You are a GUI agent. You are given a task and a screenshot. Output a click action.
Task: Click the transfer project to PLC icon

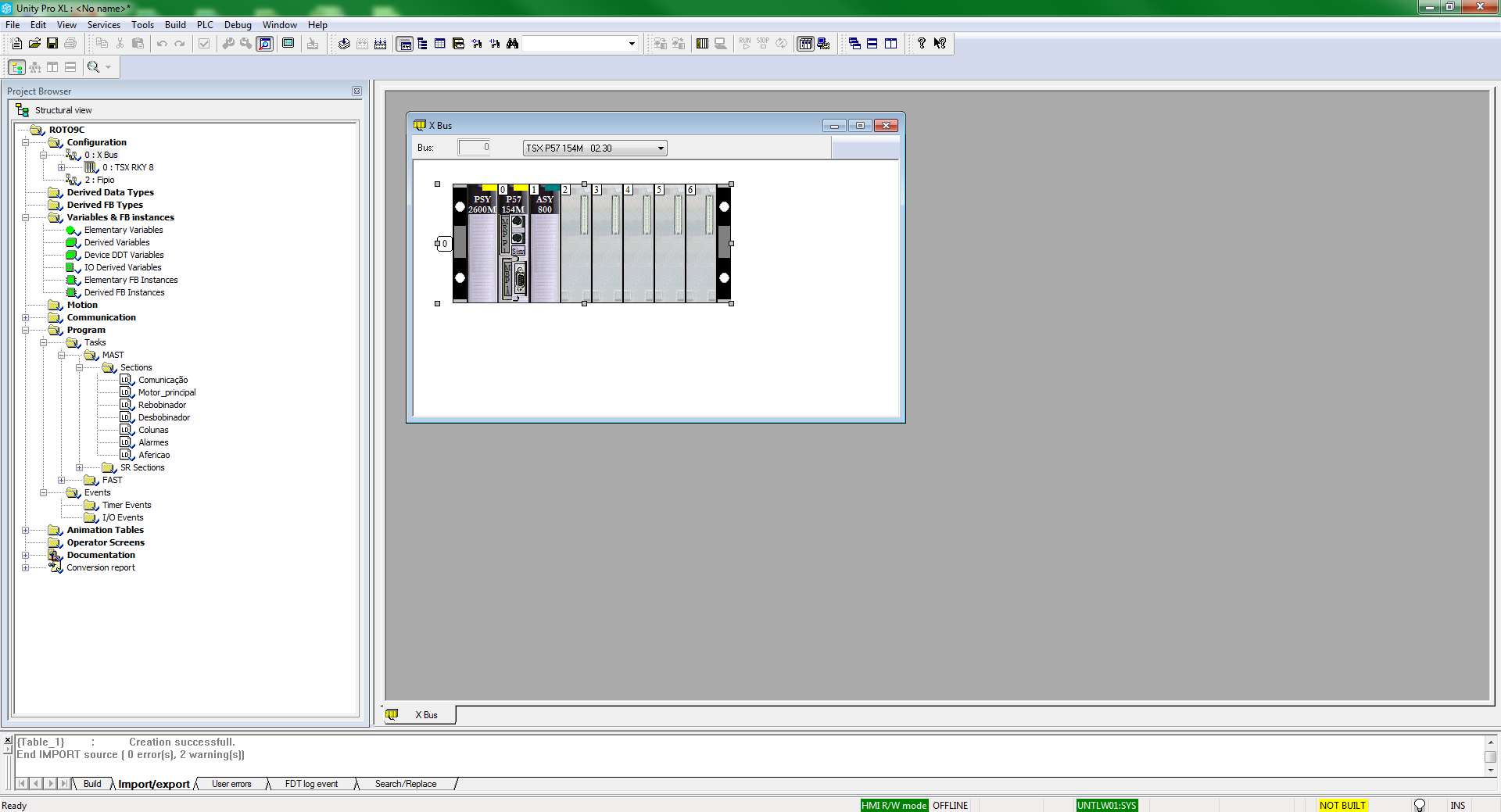coord(660,44)
